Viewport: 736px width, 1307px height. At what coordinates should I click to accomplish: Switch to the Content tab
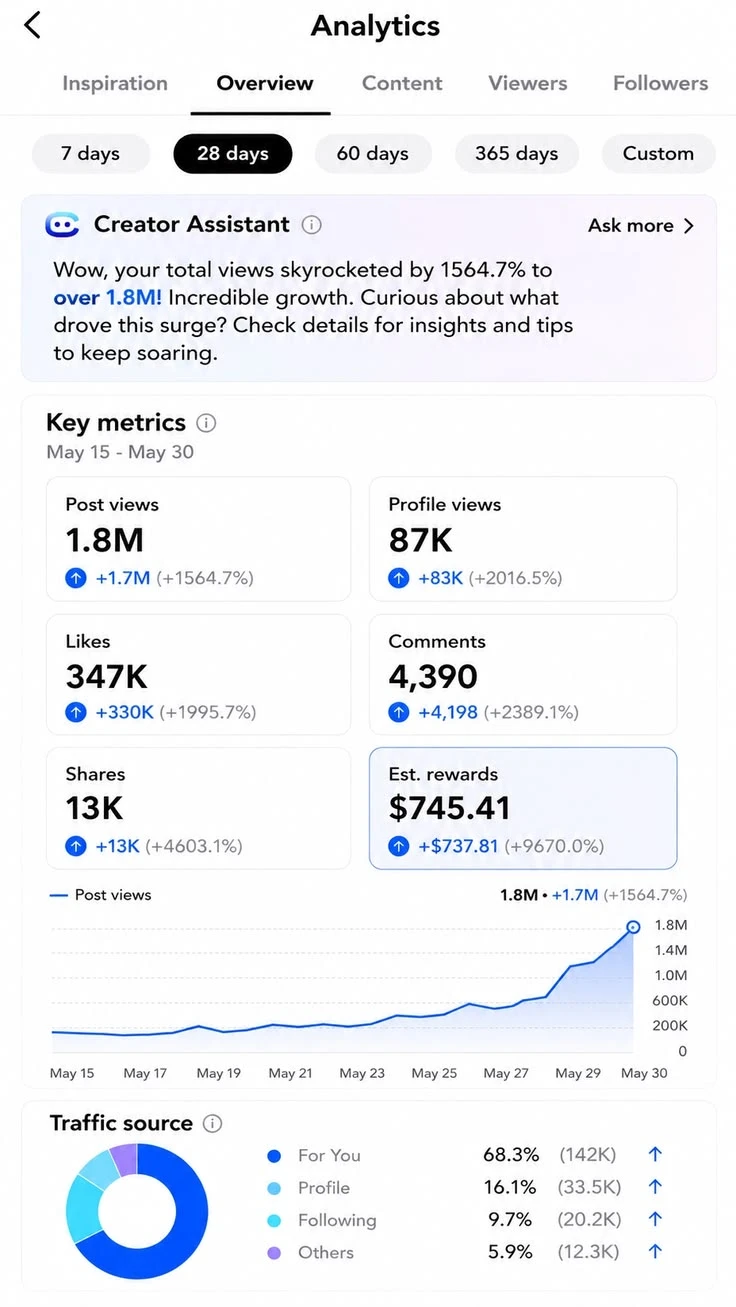coord(402,83)
